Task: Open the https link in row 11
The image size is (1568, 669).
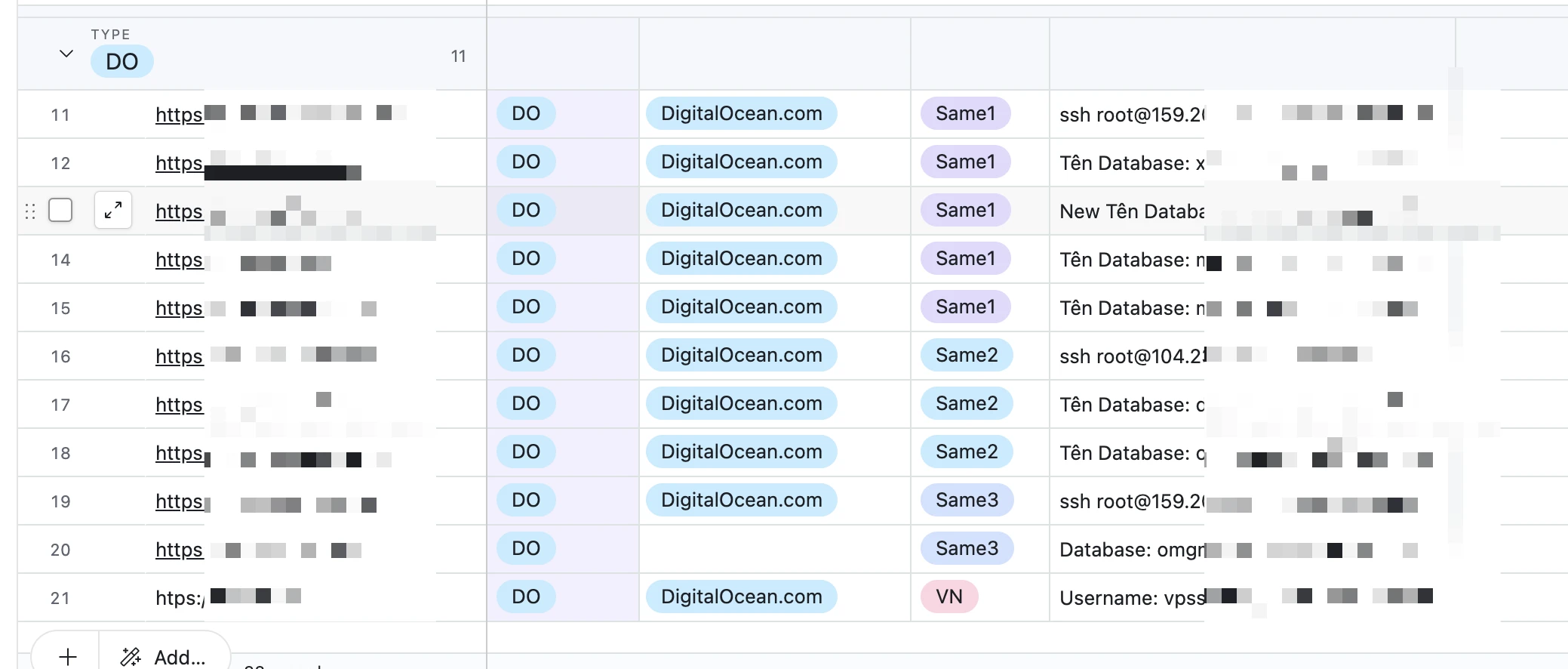Action: (x=180, y=115)
